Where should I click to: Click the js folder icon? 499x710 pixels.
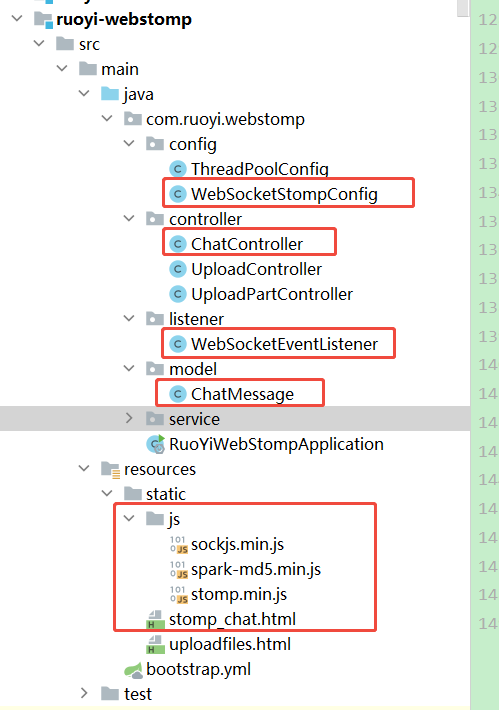155,519
